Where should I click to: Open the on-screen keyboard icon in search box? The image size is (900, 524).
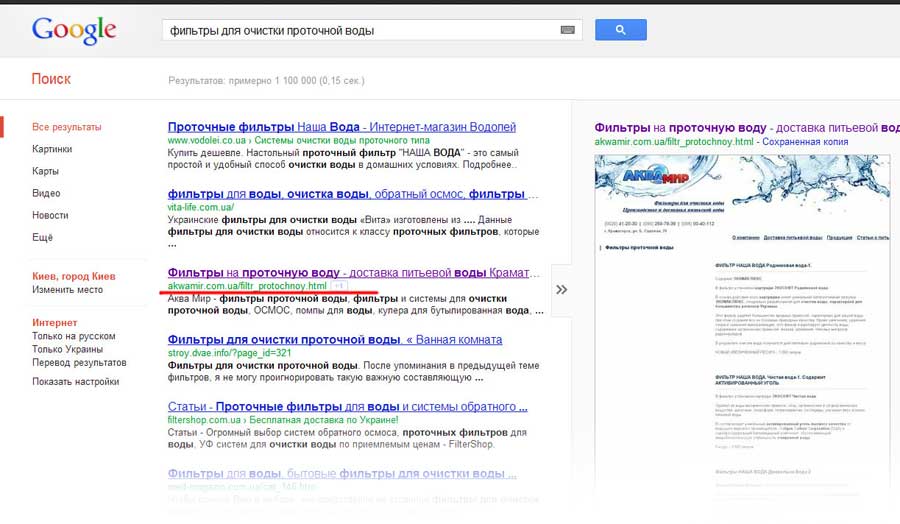tap(567, 30)
